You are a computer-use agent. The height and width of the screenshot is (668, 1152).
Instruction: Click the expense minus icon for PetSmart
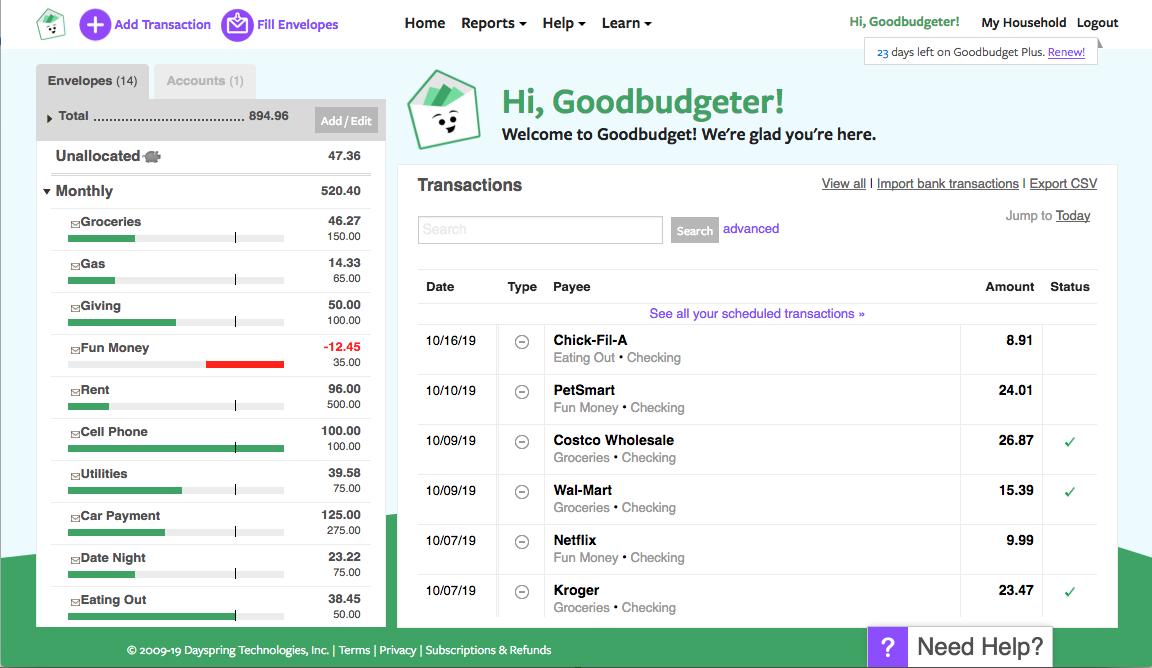coord(522,392)
